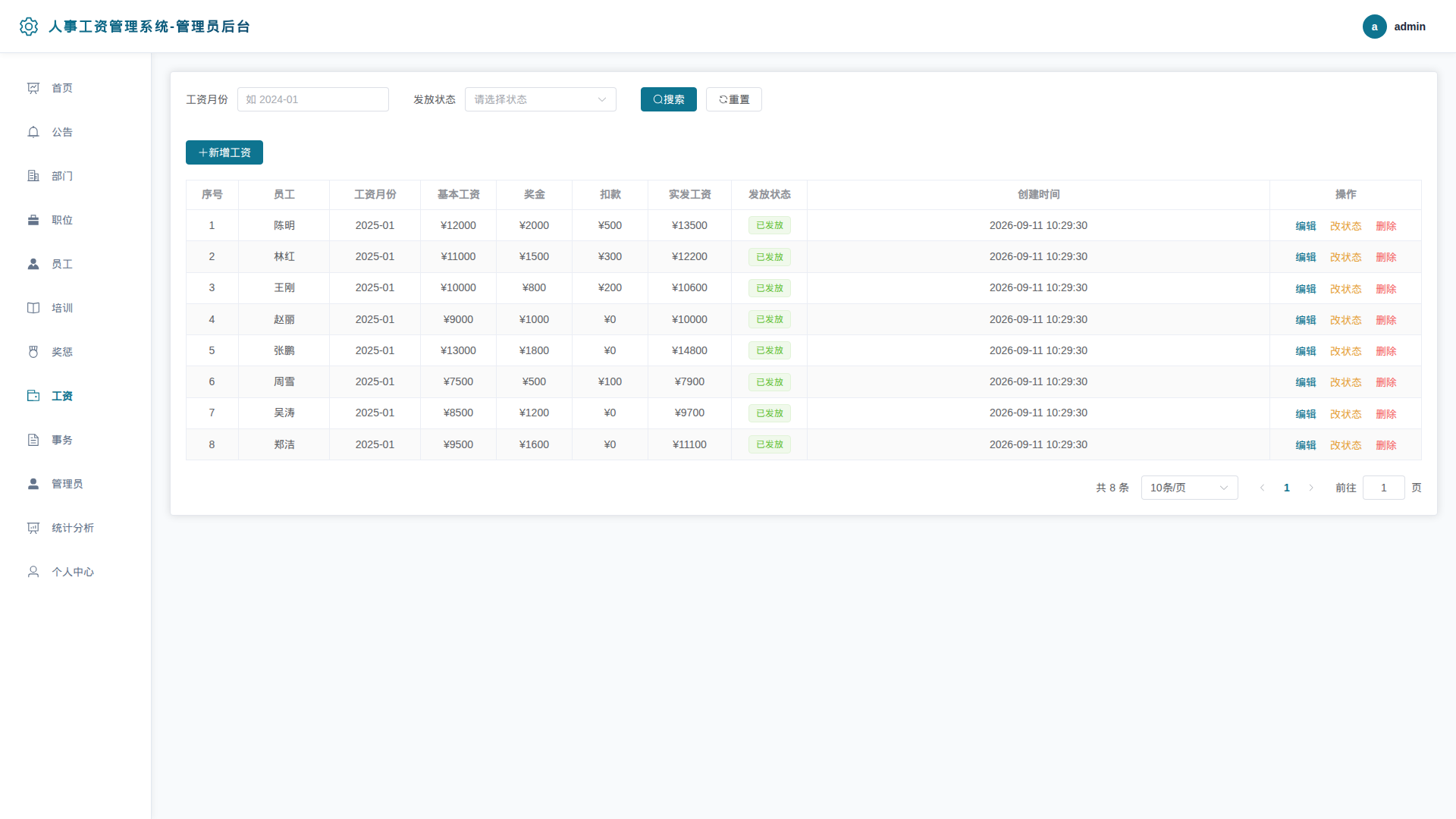Screen dimensions: 1456x819
Task: Change status for 张鹏's row
Action: point(1346,351)
